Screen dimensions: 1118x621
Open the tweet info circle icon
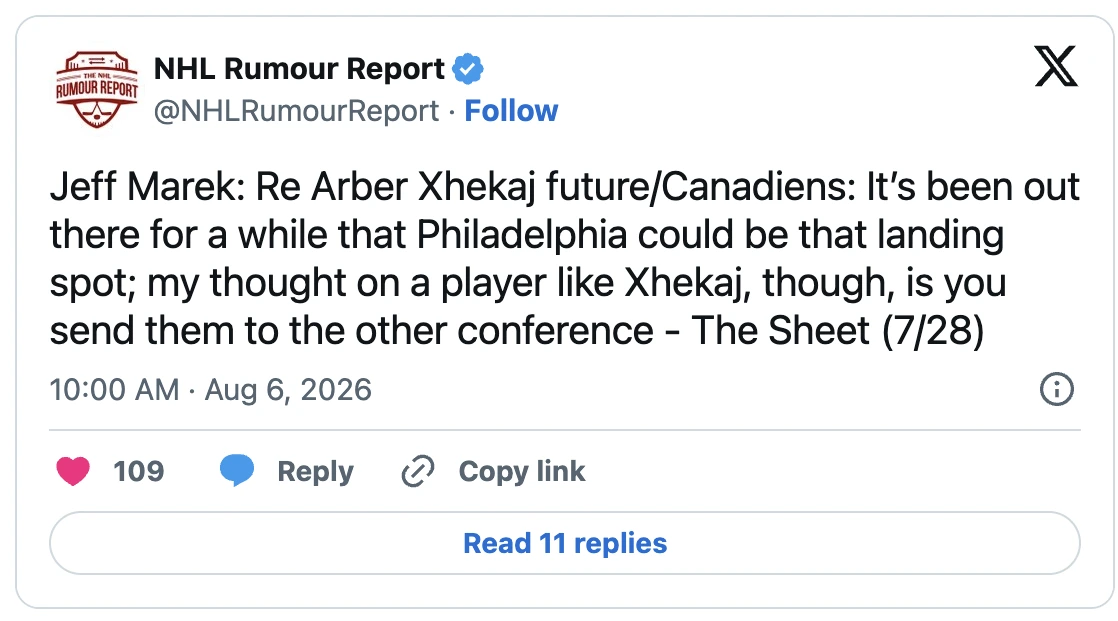[x=1057, y=389]
